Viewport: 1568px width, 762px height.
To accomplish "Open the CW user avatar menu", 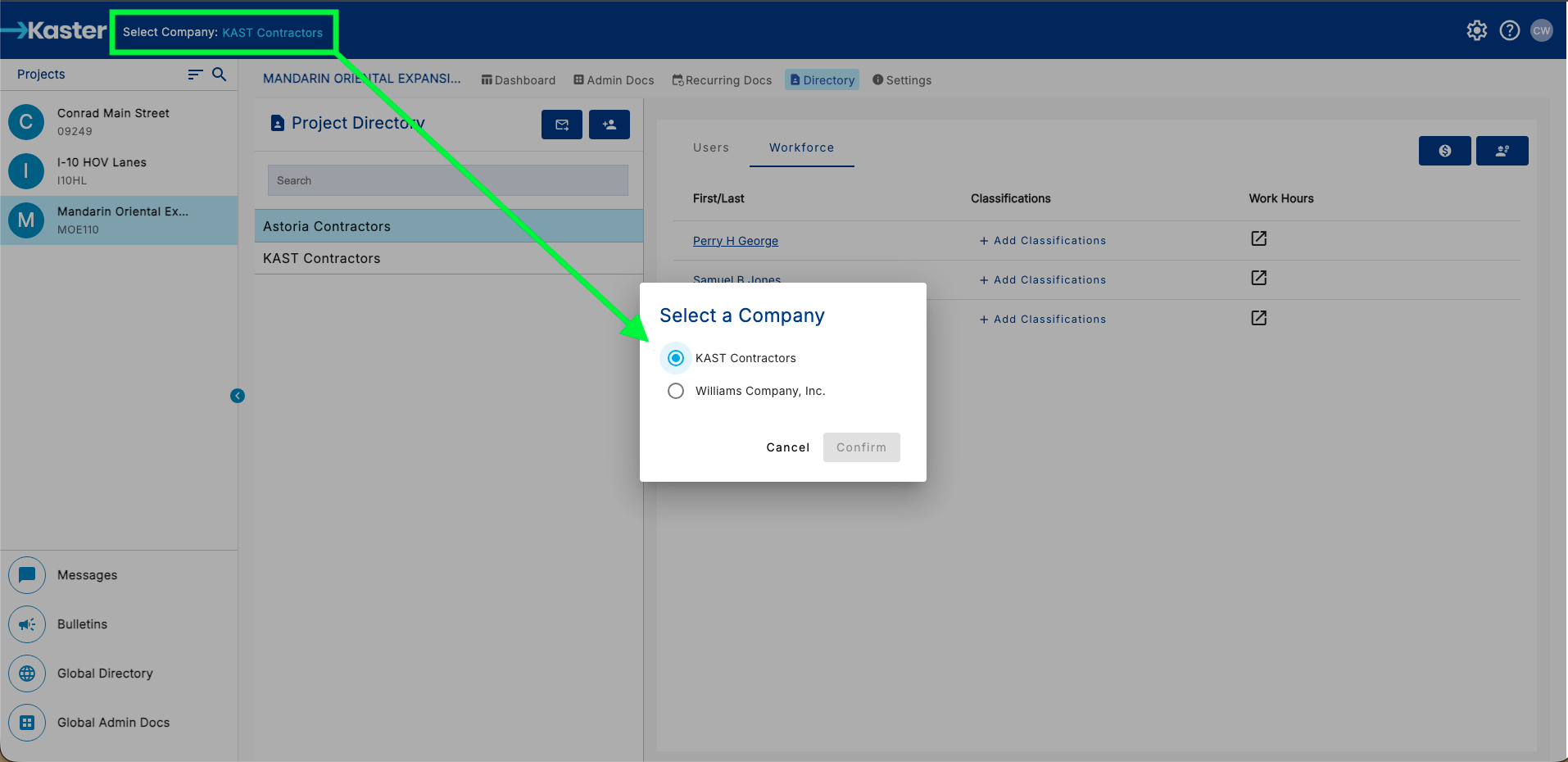I will (x=1541, y=31).
